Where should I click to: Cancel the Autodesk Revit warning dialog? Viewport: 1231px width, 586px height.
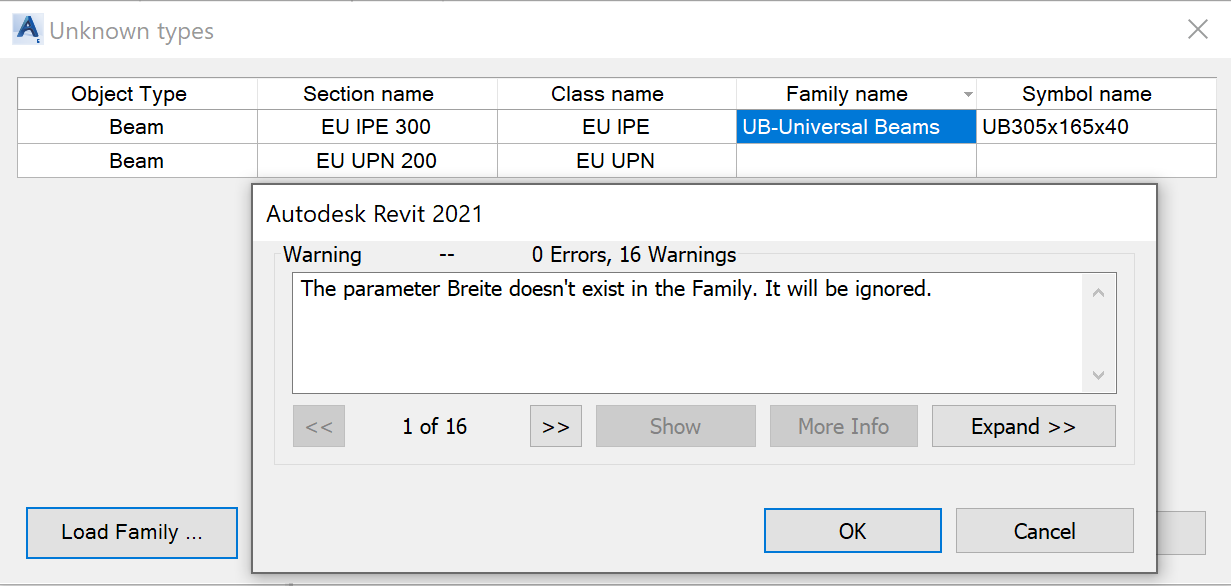tap(1044, 531)
